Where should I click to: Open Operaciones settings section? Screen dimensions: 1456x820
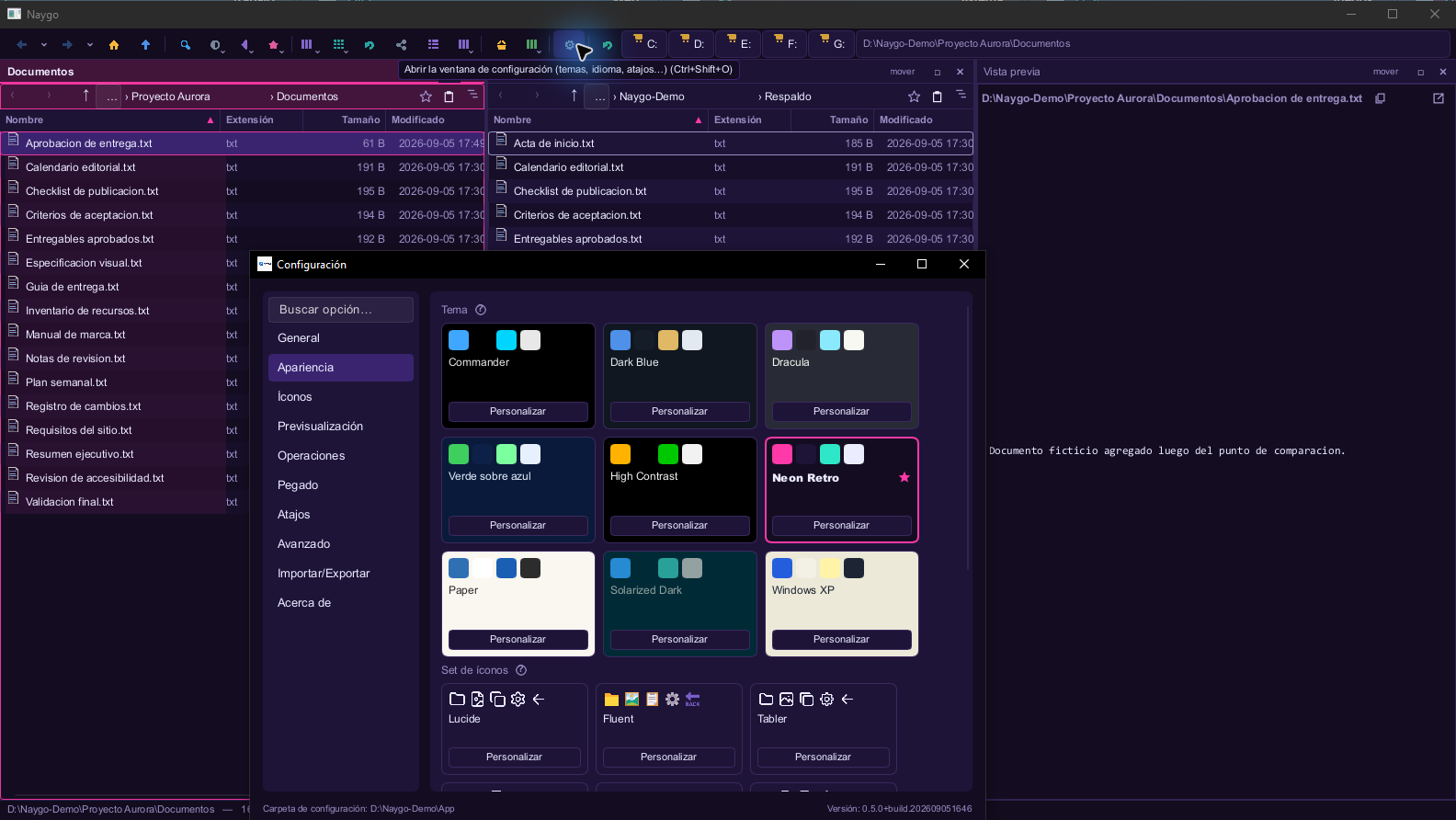pyautogui.click(x=341, y=456)
